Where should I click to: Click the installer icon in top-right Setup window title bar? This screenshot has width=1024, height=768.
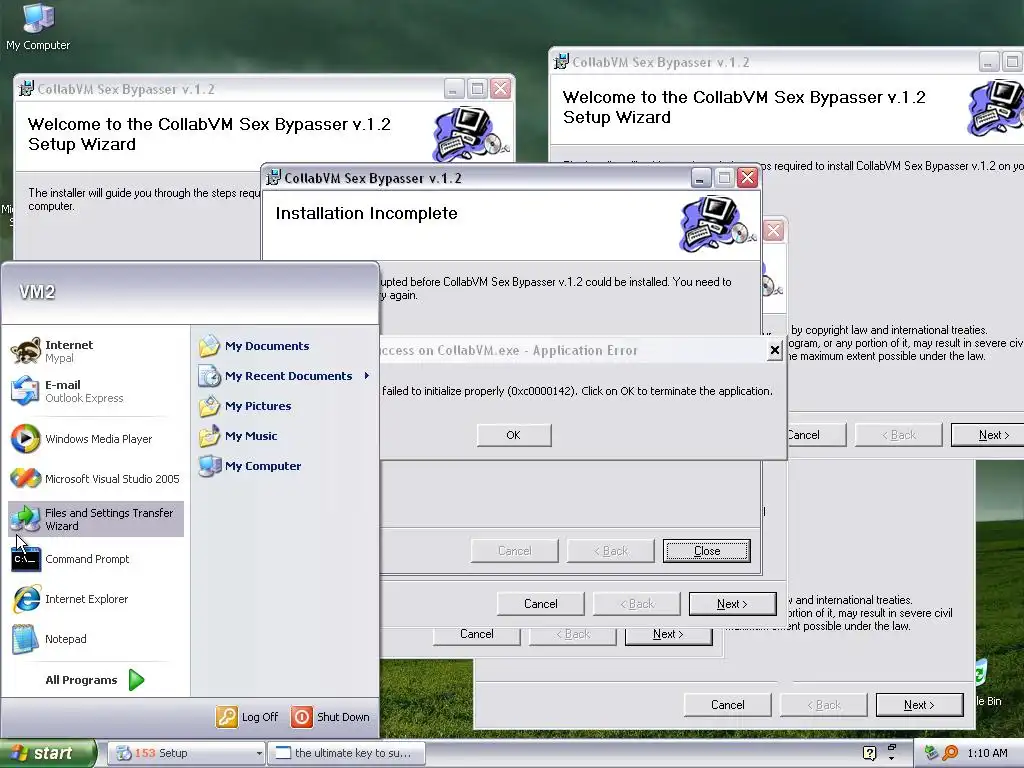tap(561, 62)
